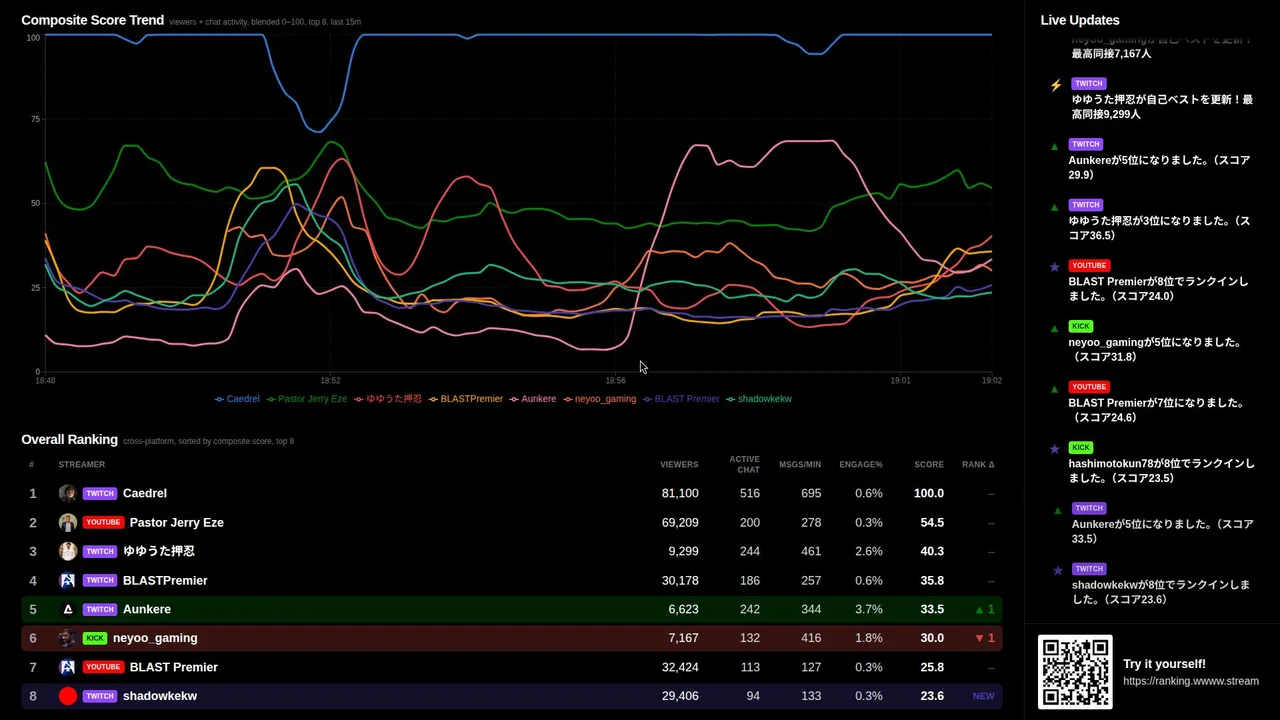Click the Overall Ranking heading

(x=69, y=440)
